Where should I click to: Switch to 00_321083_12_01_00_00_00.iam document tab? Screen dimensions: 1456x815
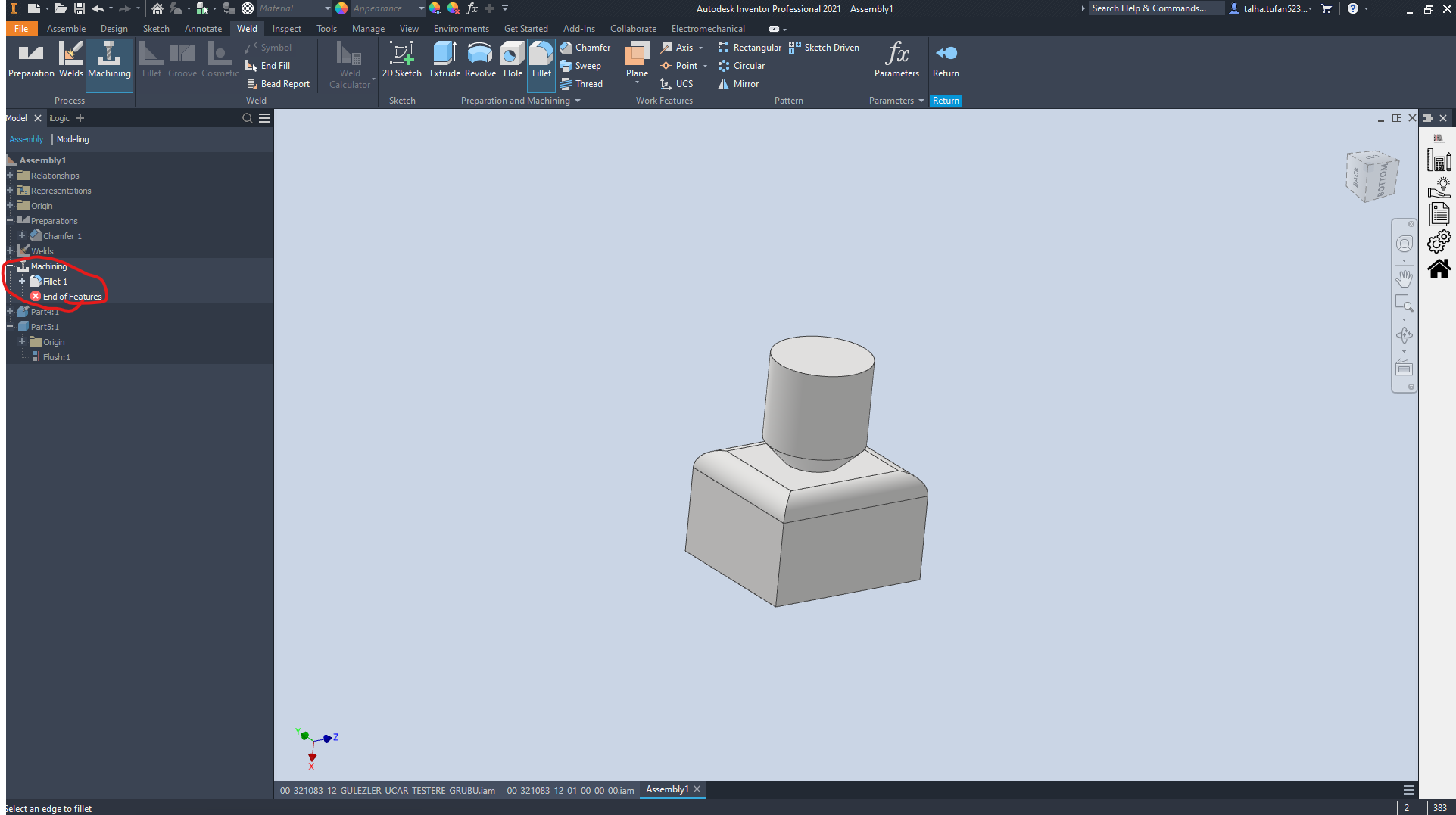tap(570, 790)
